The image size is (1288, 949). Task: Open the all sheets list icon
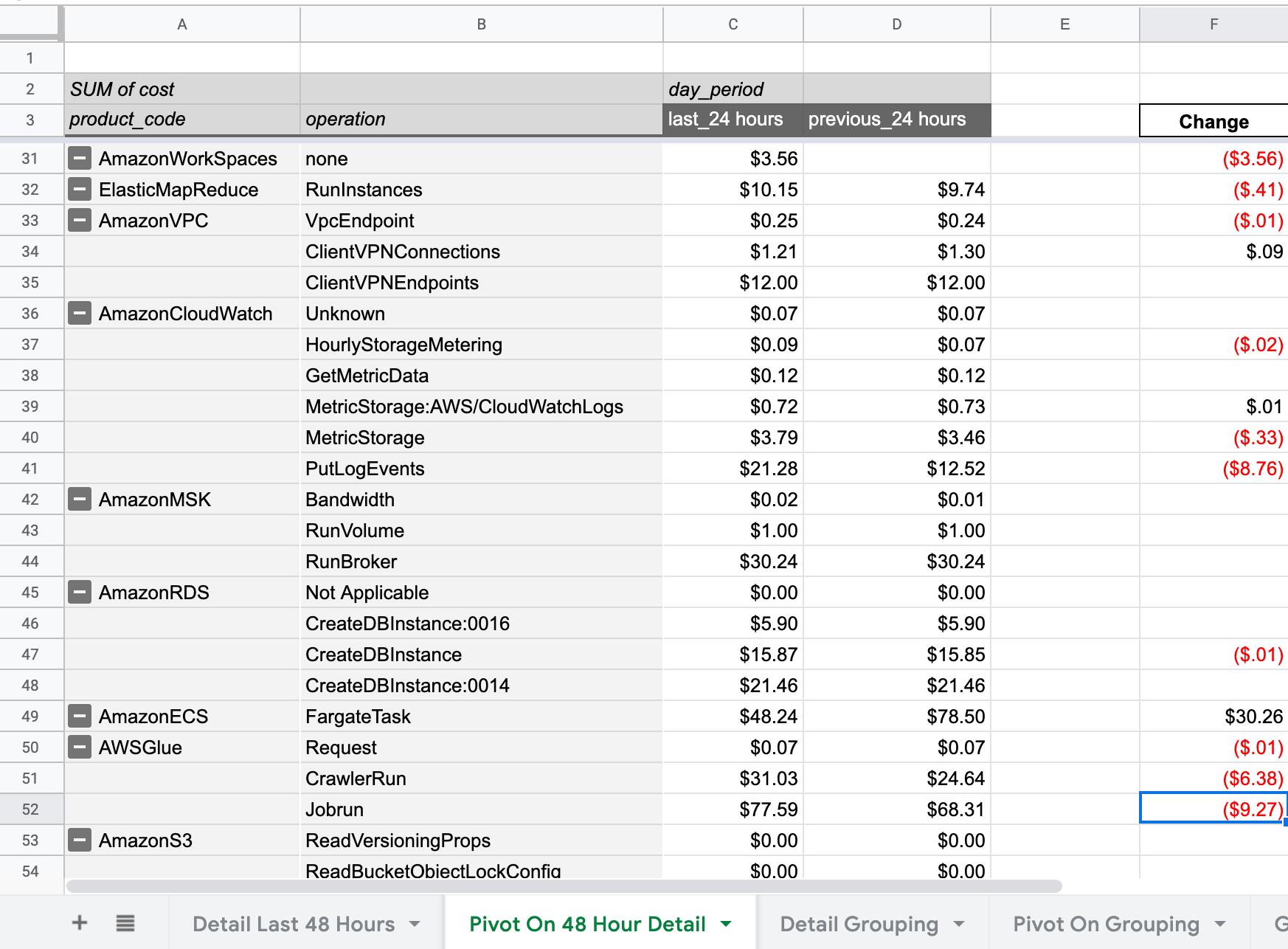point(125,922)
